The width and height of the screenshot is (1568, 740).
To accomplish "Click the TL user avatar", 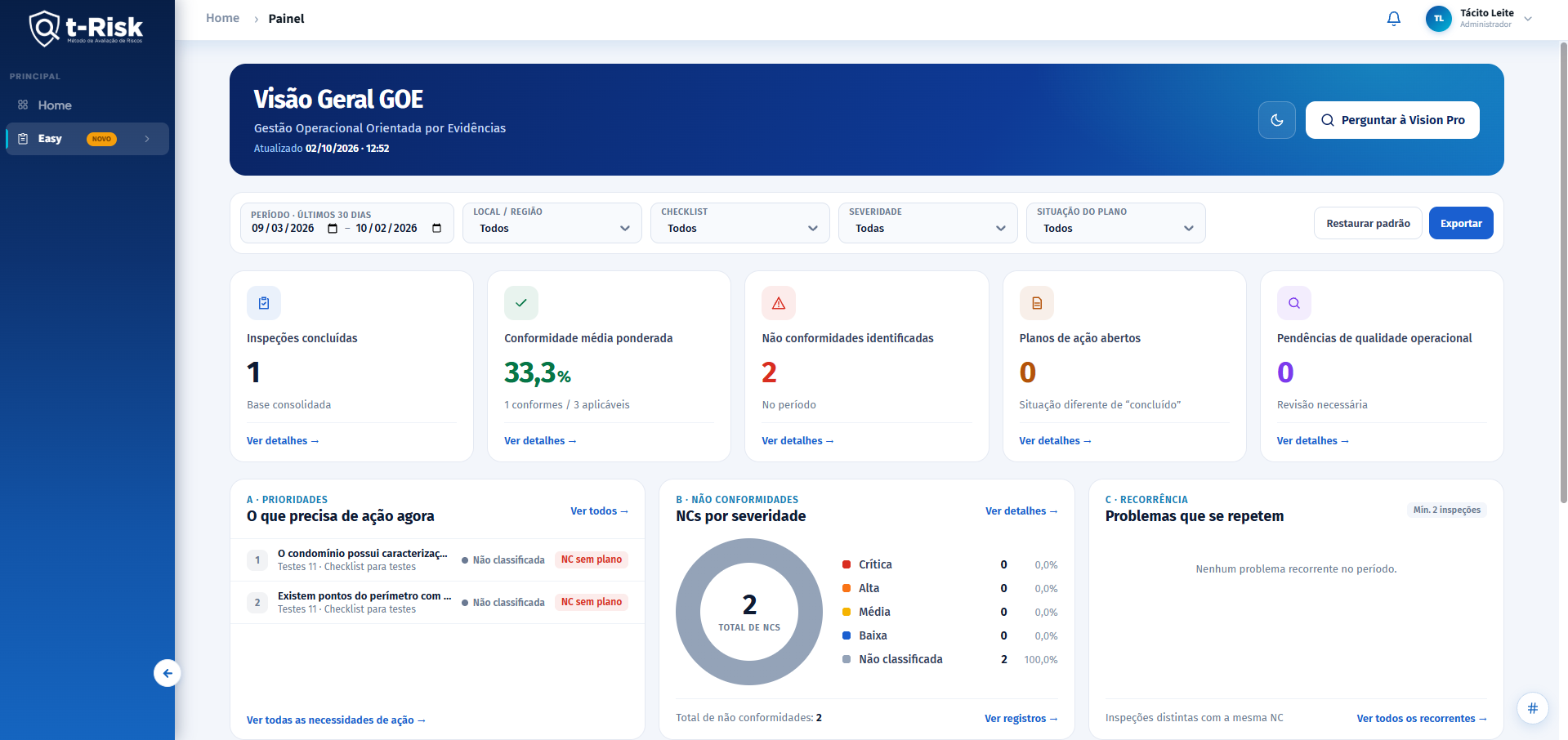I will [1438, 19].
